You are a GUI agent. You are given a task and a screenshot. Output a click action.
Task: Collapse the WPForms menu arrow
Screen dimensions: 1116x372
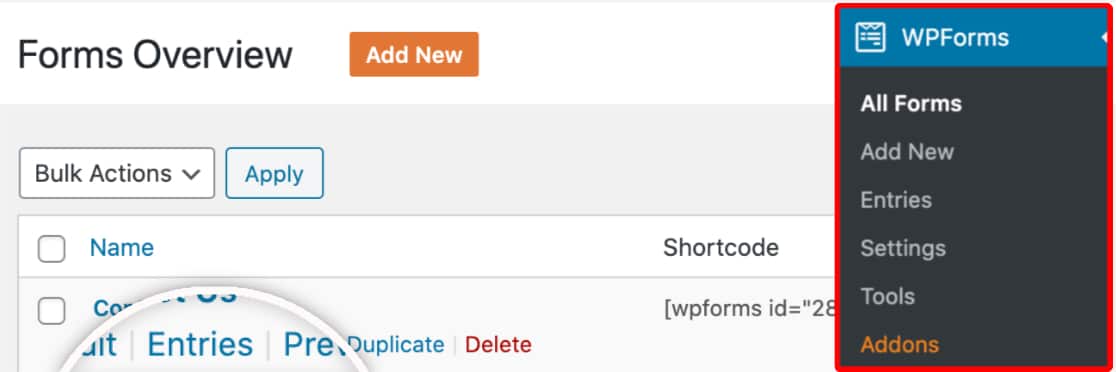[1104, 37]
